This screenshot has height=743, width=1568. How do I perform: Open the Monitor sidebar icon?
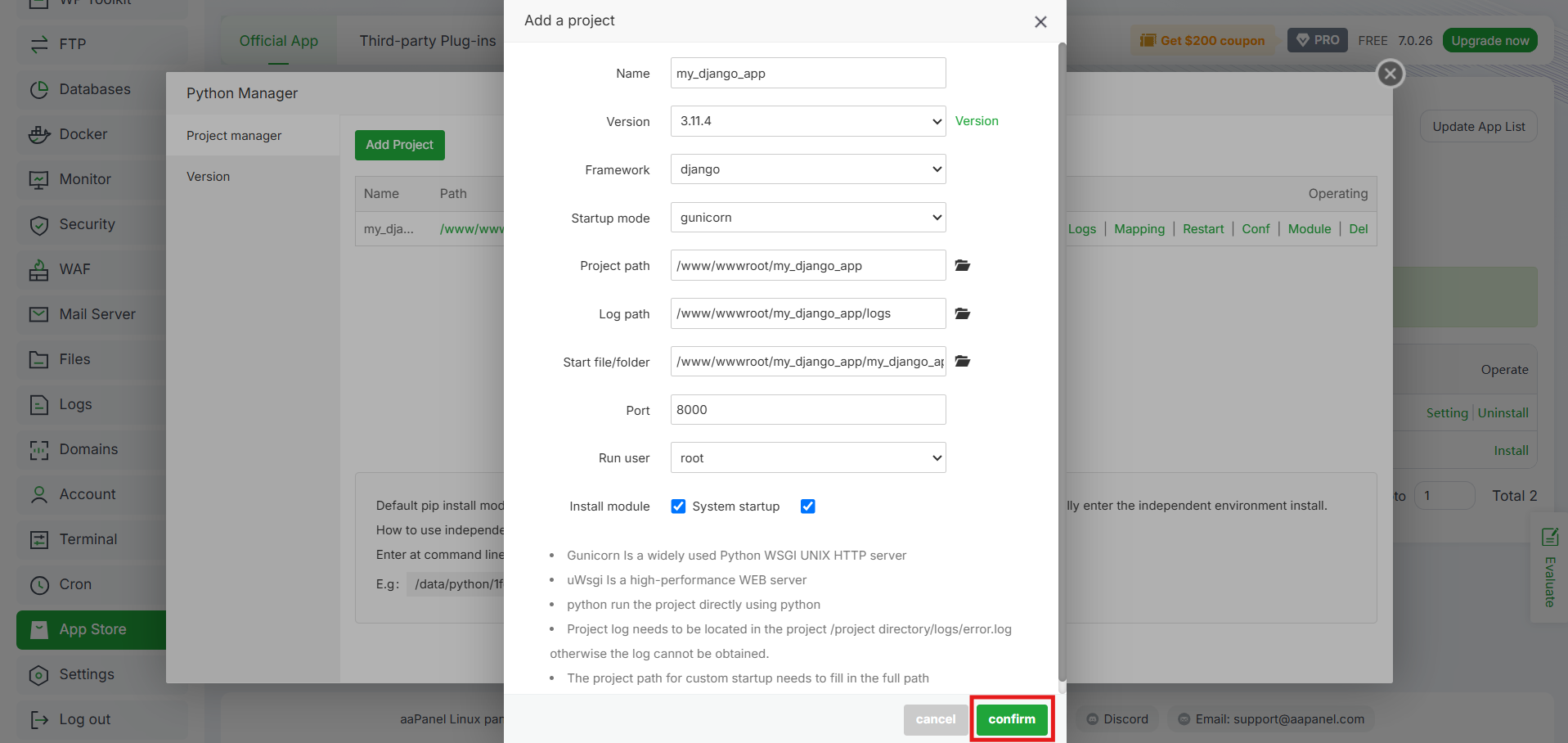[x=39, y=179]
